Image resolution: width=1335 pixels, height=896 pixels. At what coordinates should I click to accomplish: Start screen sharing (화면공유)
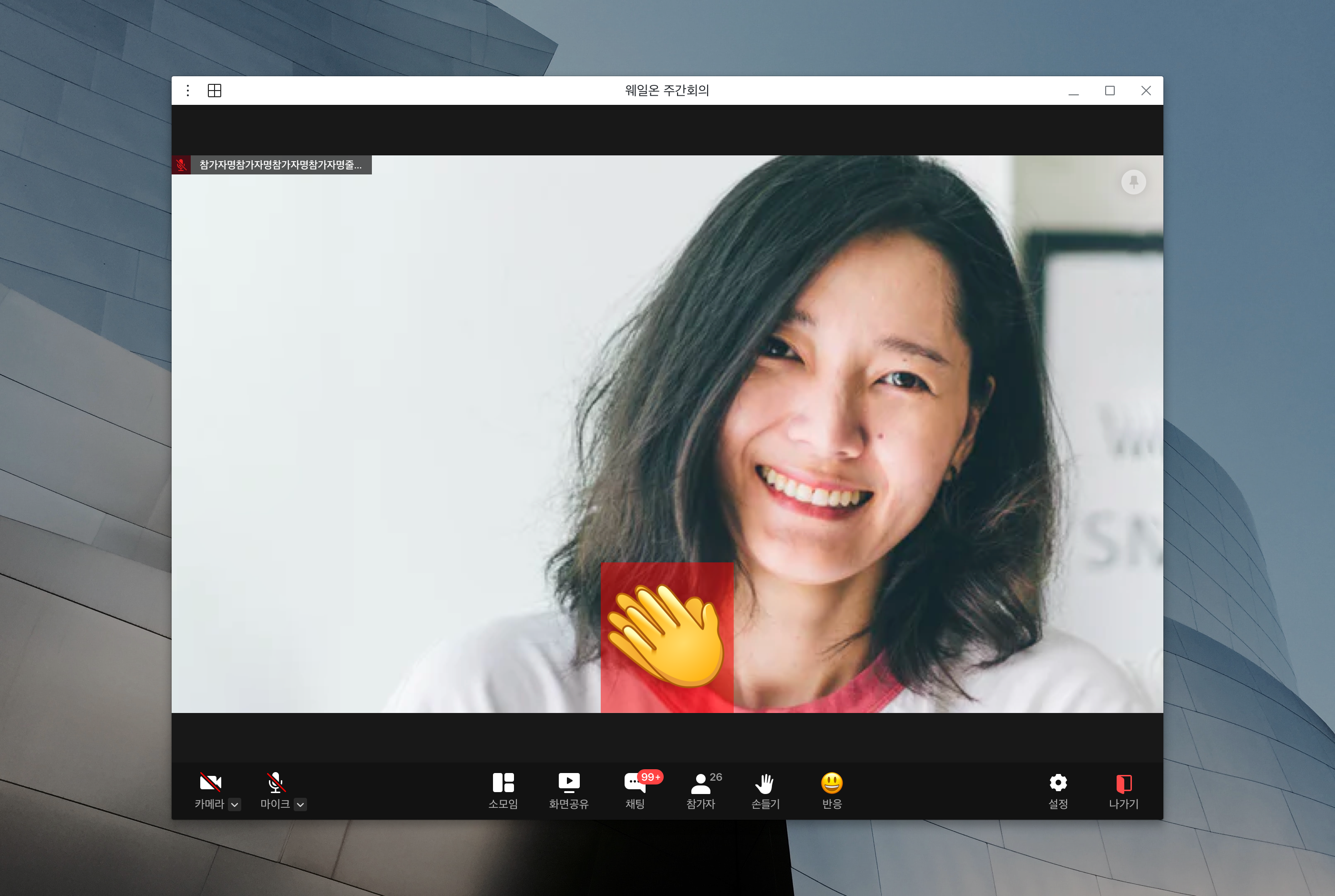pyautogui.click(x=569, y=791)
